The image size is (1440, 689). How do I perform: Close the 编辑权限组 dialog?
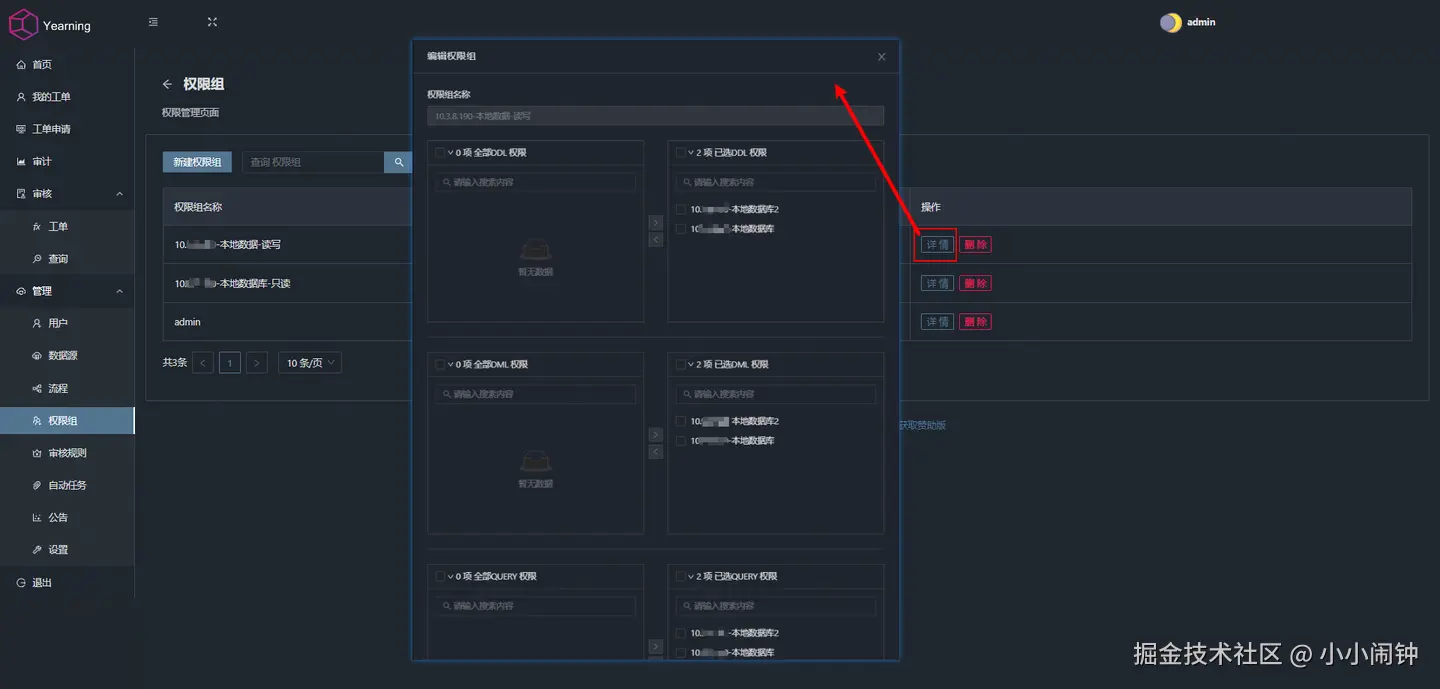coord(881,57)
